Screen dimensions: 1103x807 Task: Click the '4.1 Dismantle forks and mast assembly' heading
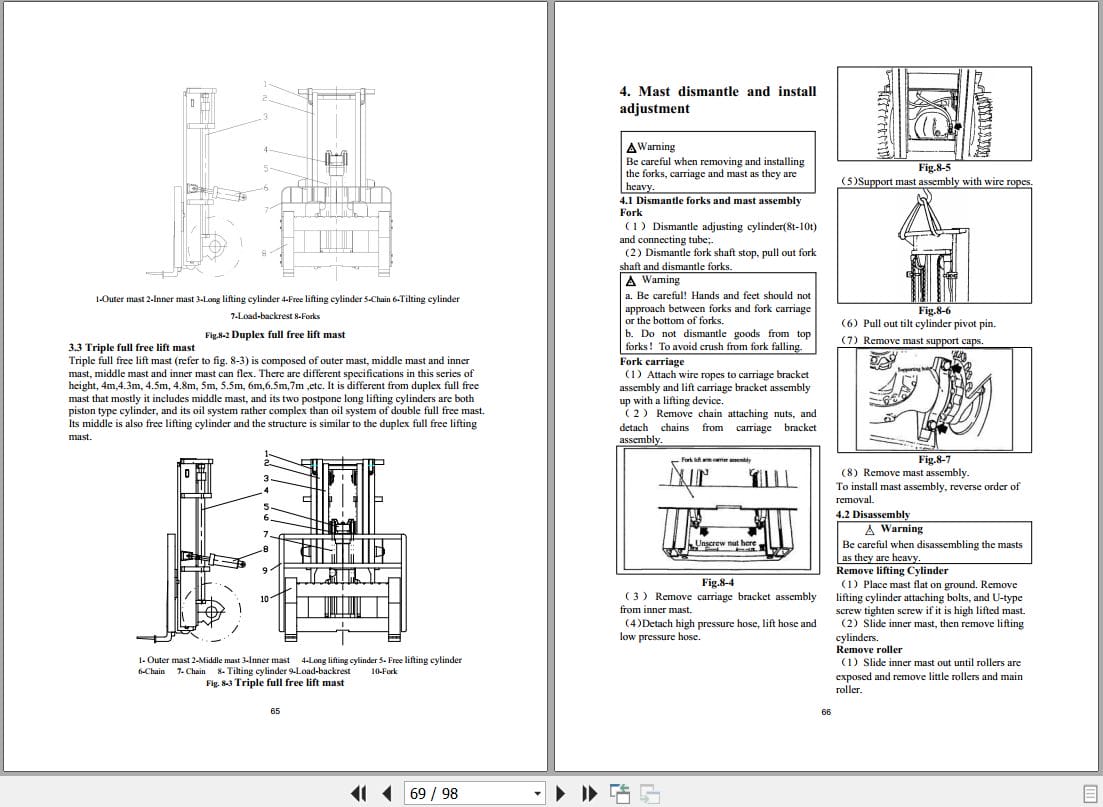click(x=710, y=201)
